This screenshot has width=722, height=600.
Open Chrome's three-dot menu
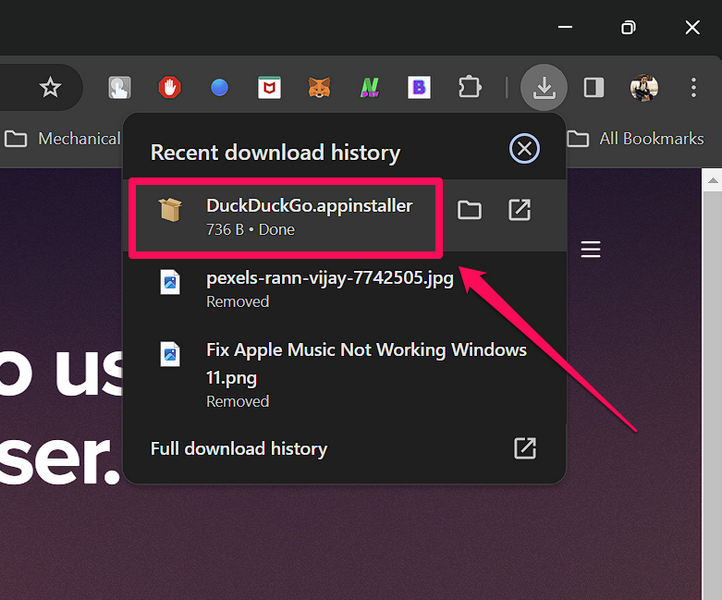(x=693, y=88)
